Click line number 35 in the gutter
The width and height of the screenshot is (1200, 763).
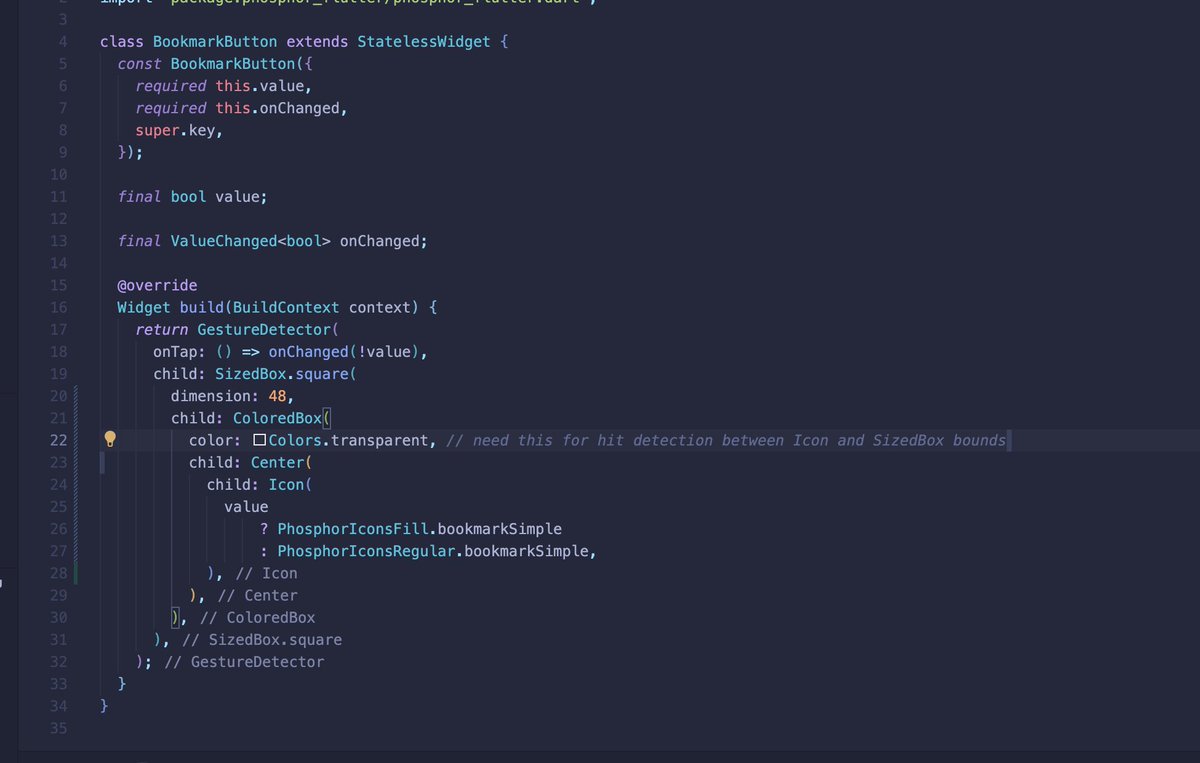pyautogui.click(x=58, y=728)
